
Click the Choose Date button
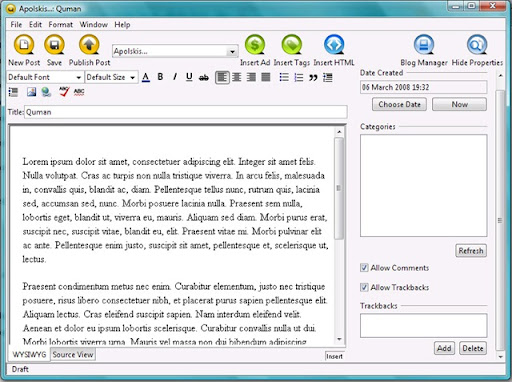[399, 104]
